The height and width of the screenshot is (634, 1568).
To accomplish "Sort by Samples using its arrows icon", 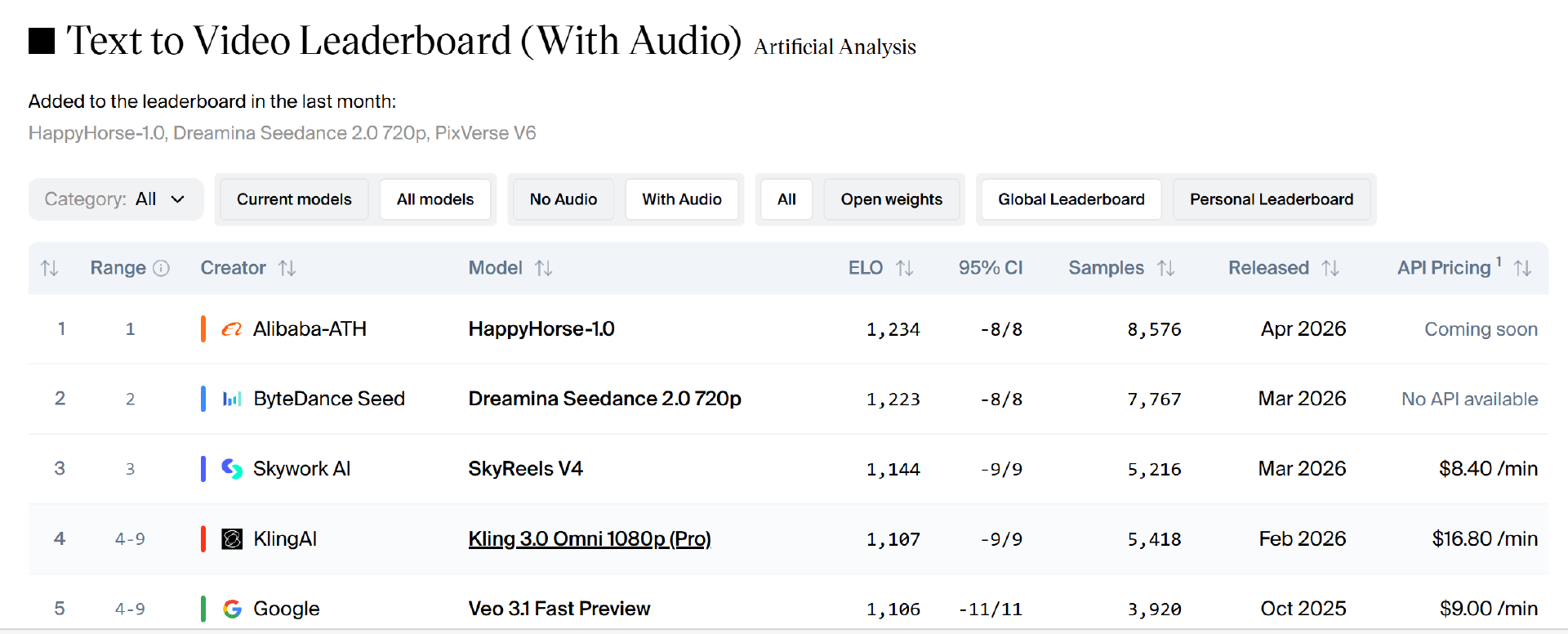I will (x=1166, y=268).
